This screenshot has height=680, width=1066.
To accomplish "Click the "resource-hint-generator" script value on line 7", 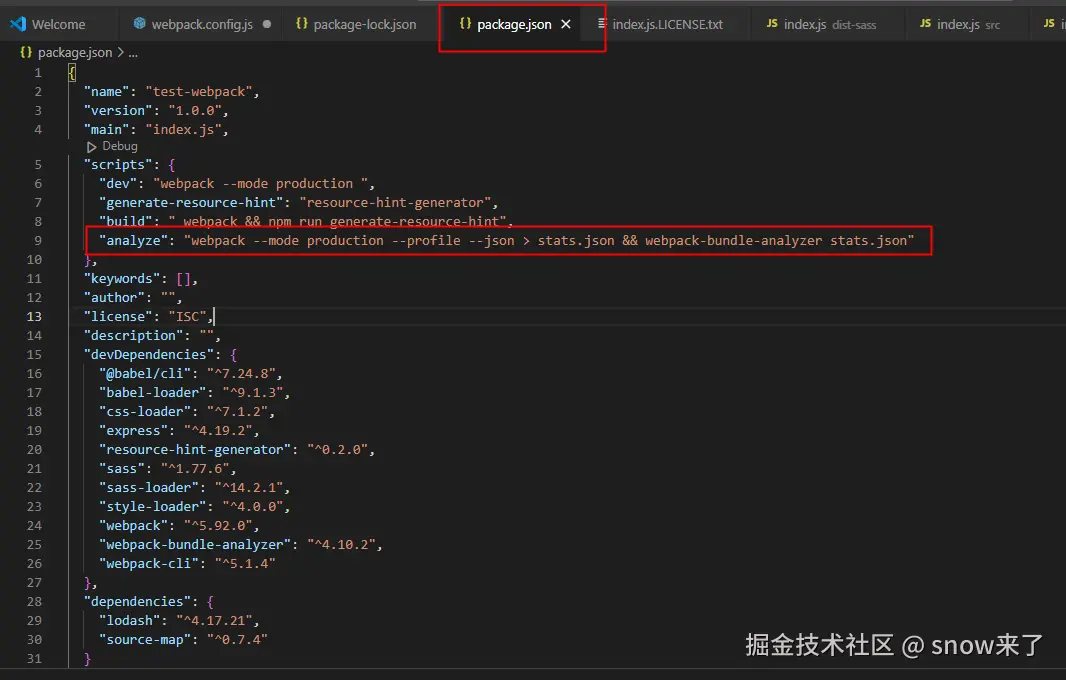I will click(x=395, y=203).
